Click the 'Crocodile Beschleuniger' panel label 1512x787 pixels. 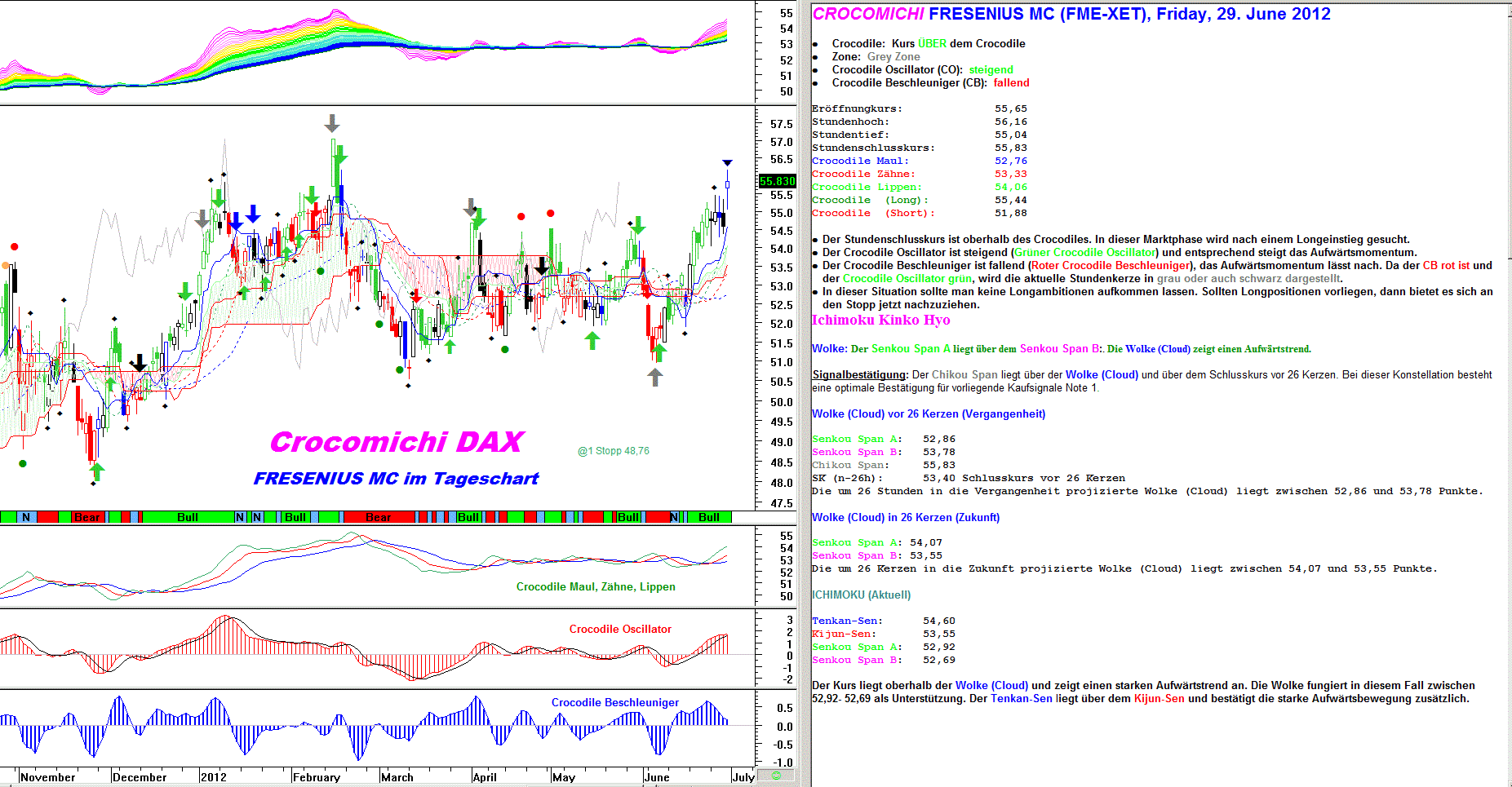pos(614,702)
